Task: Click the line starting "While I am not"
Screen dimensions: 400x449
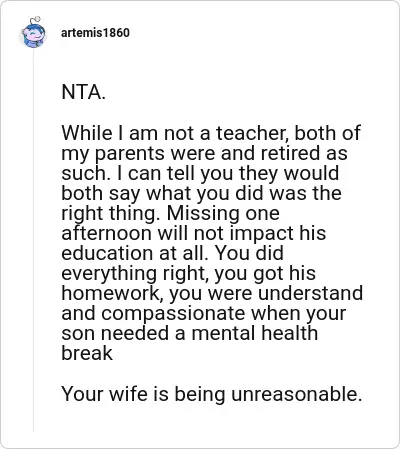Action: click(211, 133)
